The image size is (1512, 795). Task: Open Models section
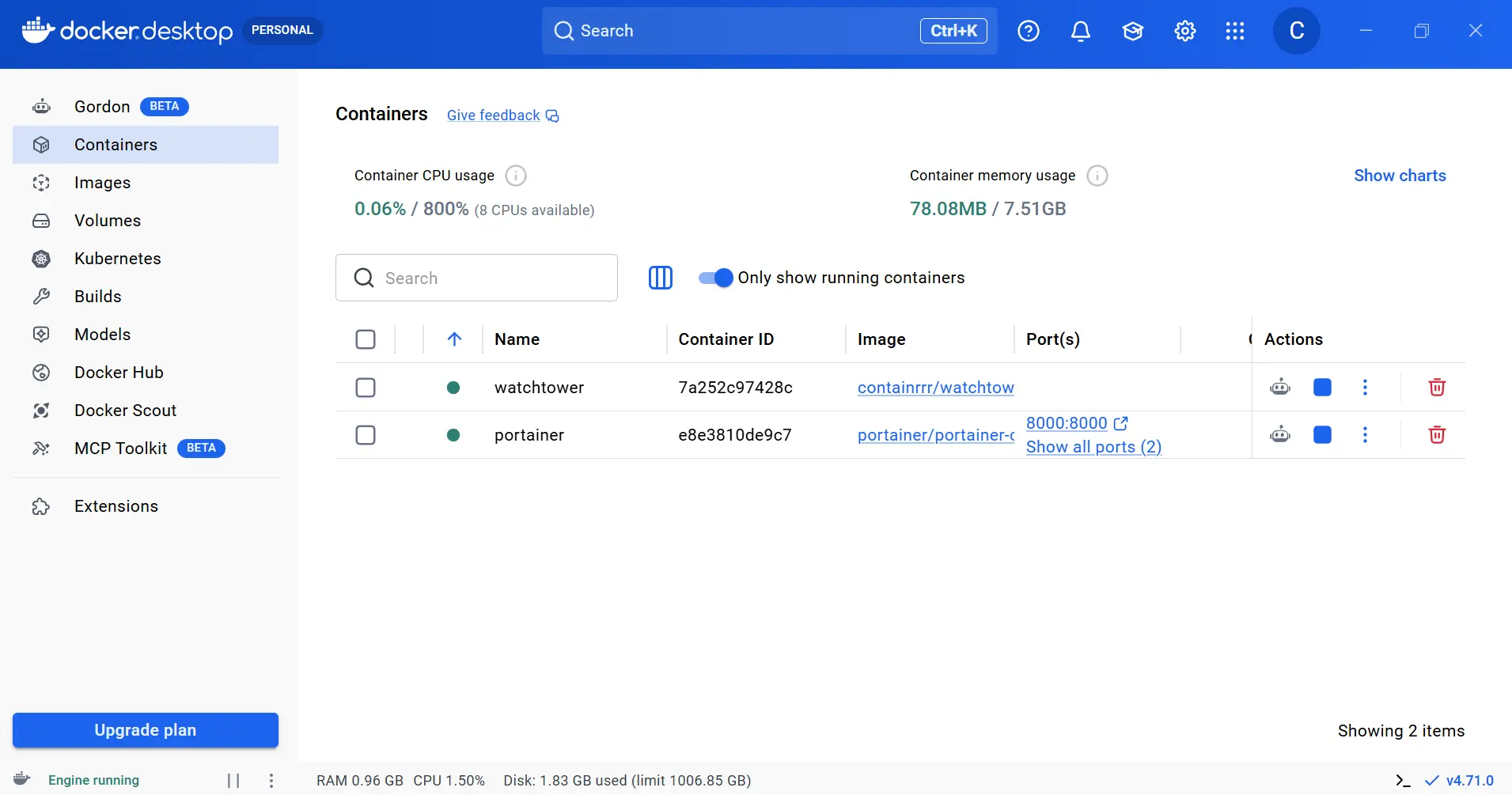[146, 335]
